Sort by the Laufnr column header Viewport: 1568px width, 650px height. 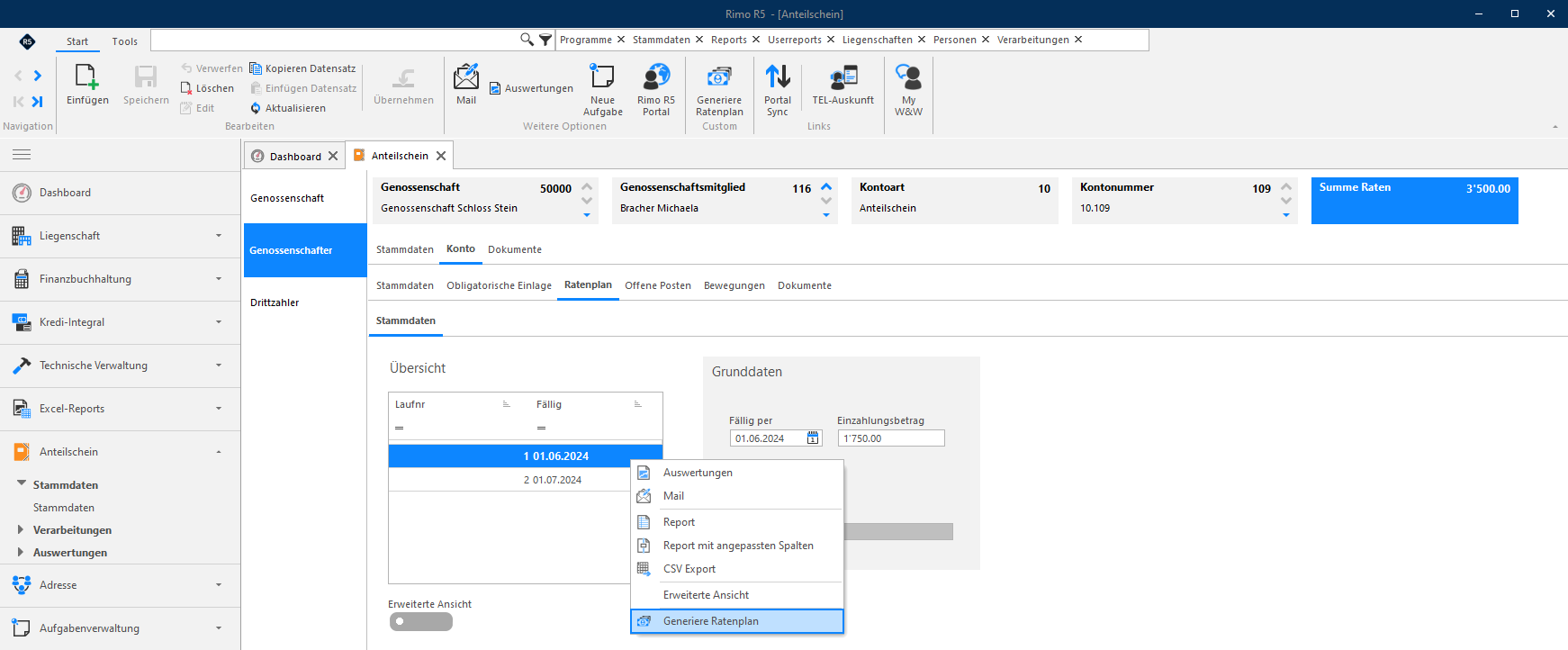point(453,404)
